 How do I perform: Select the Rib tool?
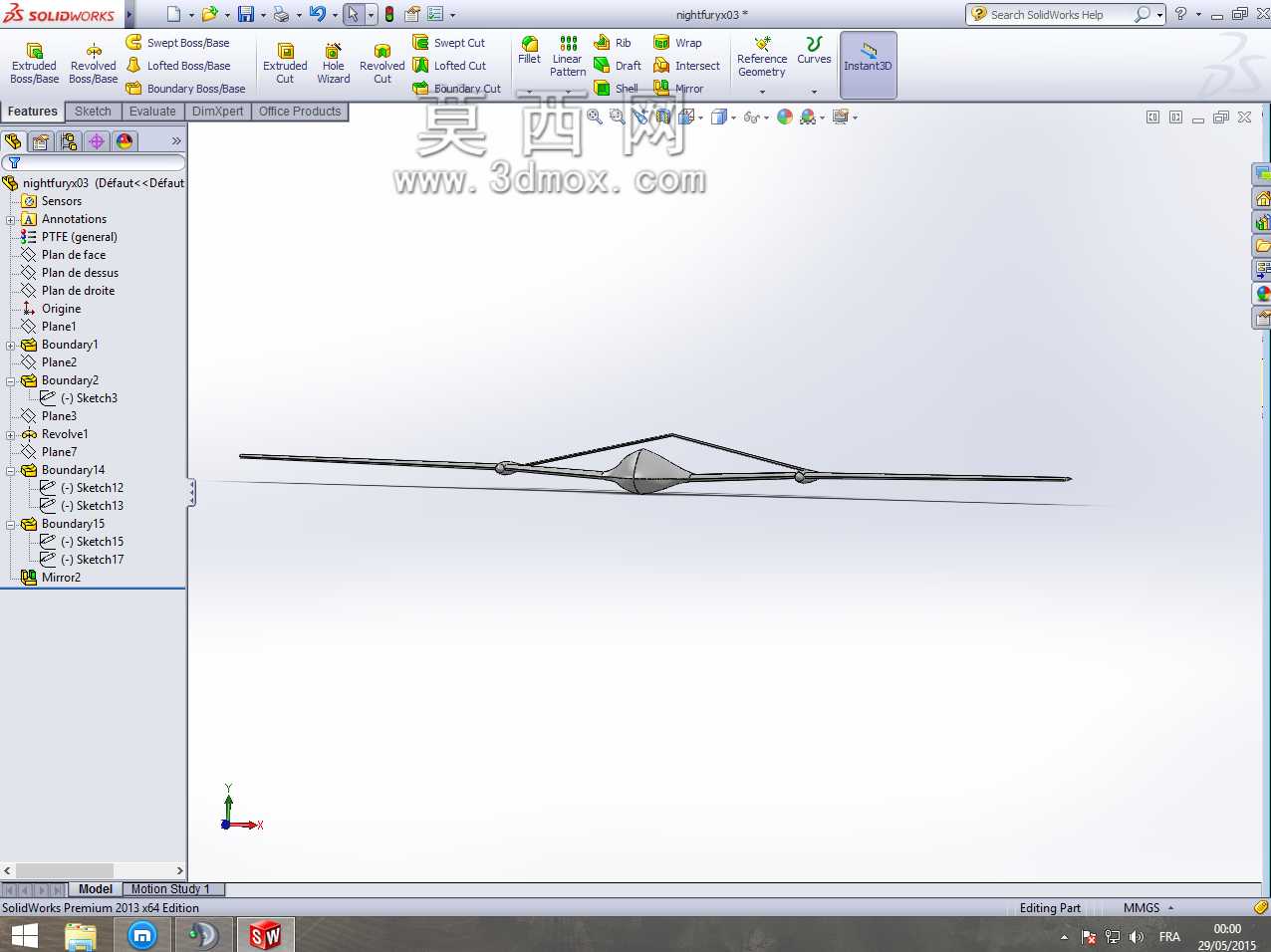coord(613,43)
